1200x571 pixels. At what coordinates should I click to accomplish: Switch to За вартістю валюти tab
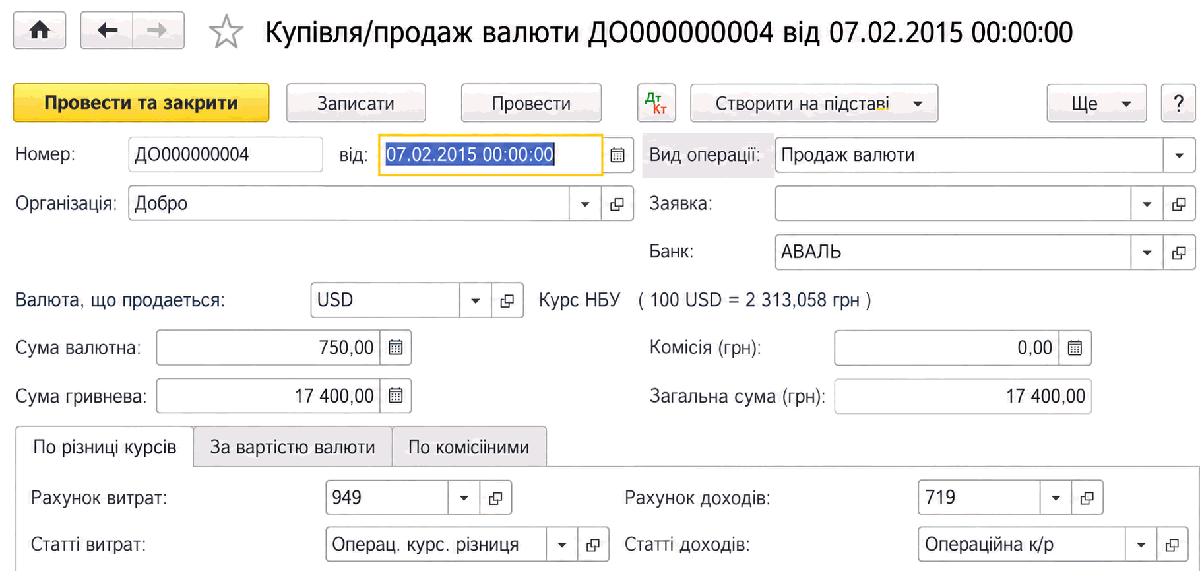coord(293,446)
